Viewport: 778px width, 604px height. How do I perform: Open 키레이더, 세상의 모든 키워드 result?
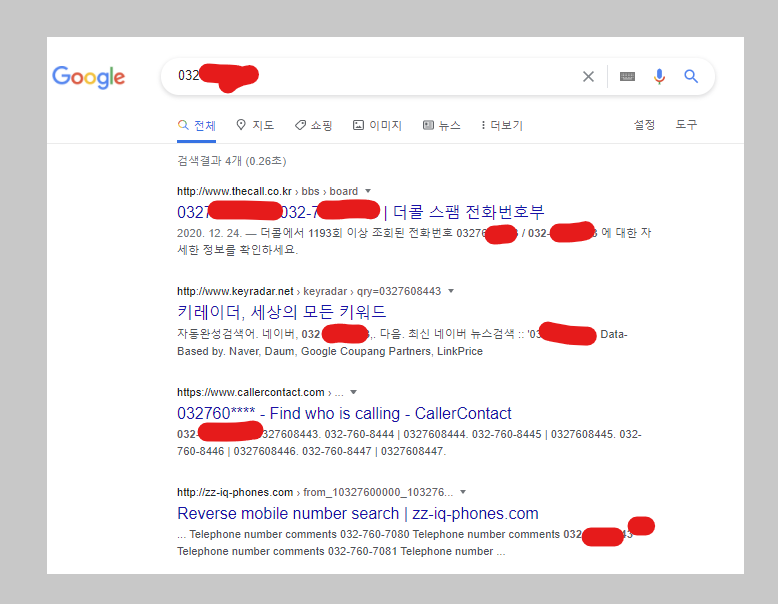(281, 312)
